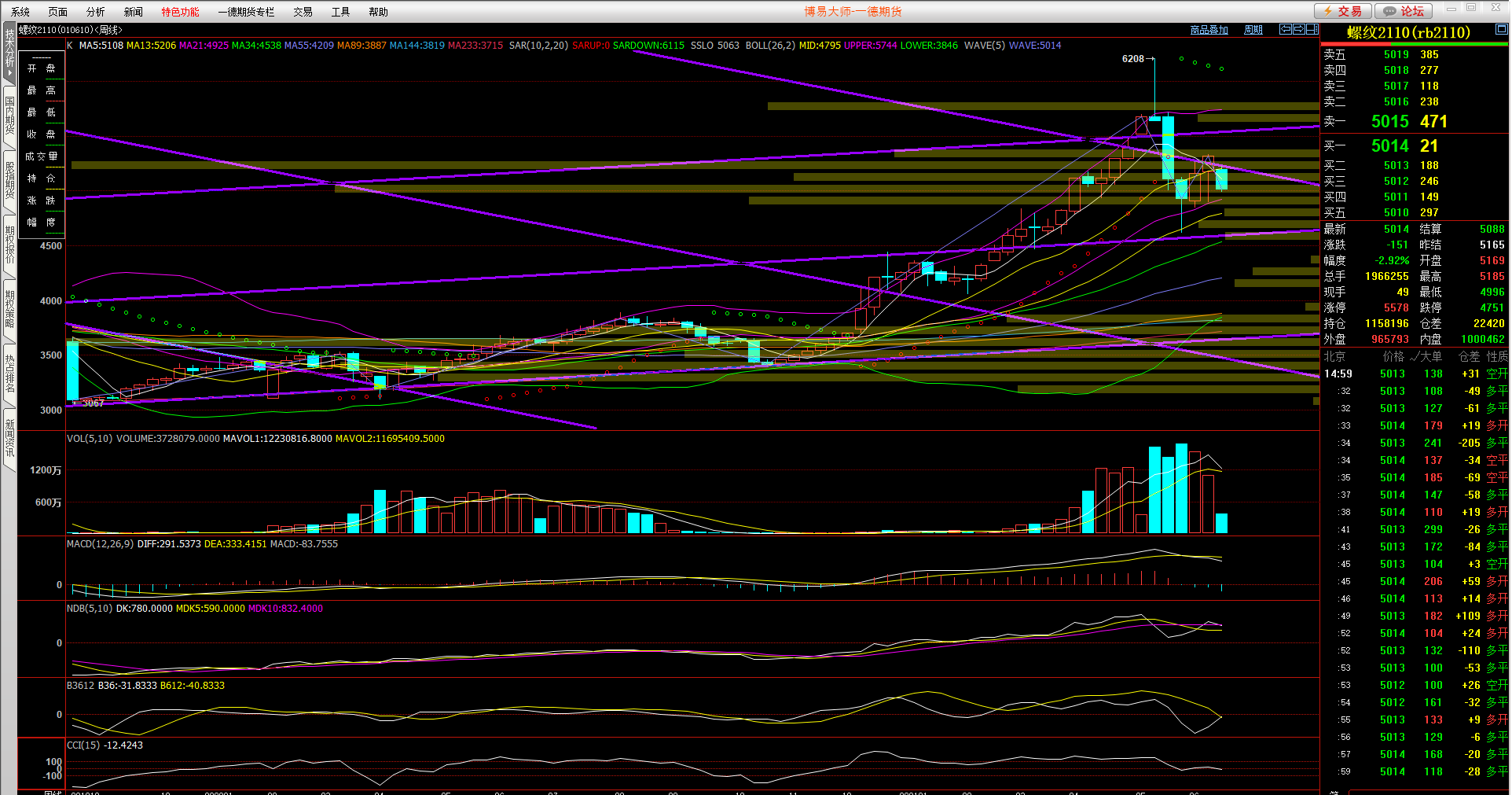Click the red-green buy/sell ratio bar
This screenshot has width=1512, height=795.
pos(1414,44)
